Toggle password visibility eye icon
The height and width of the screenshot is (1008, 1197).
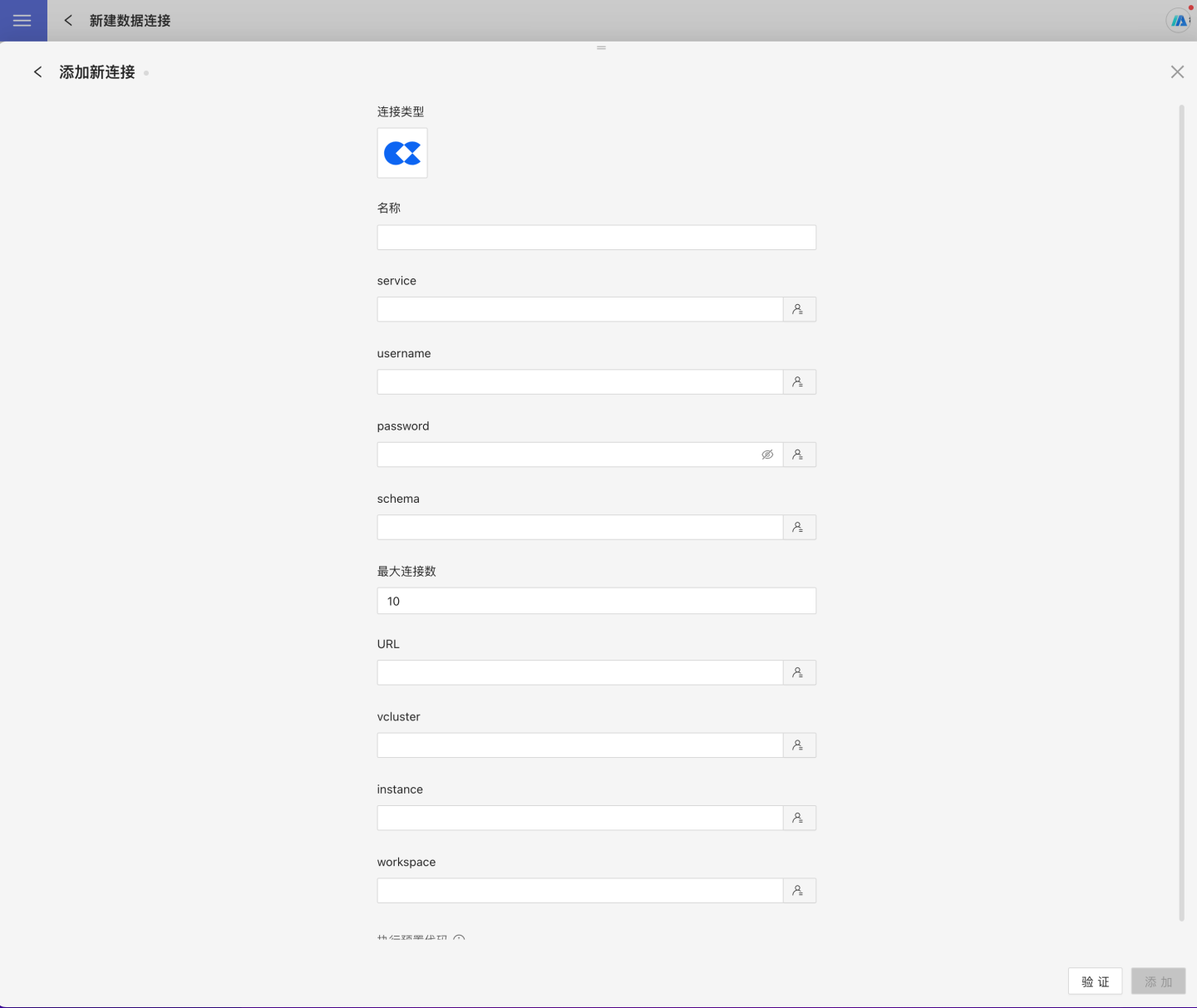coord(767,455)
